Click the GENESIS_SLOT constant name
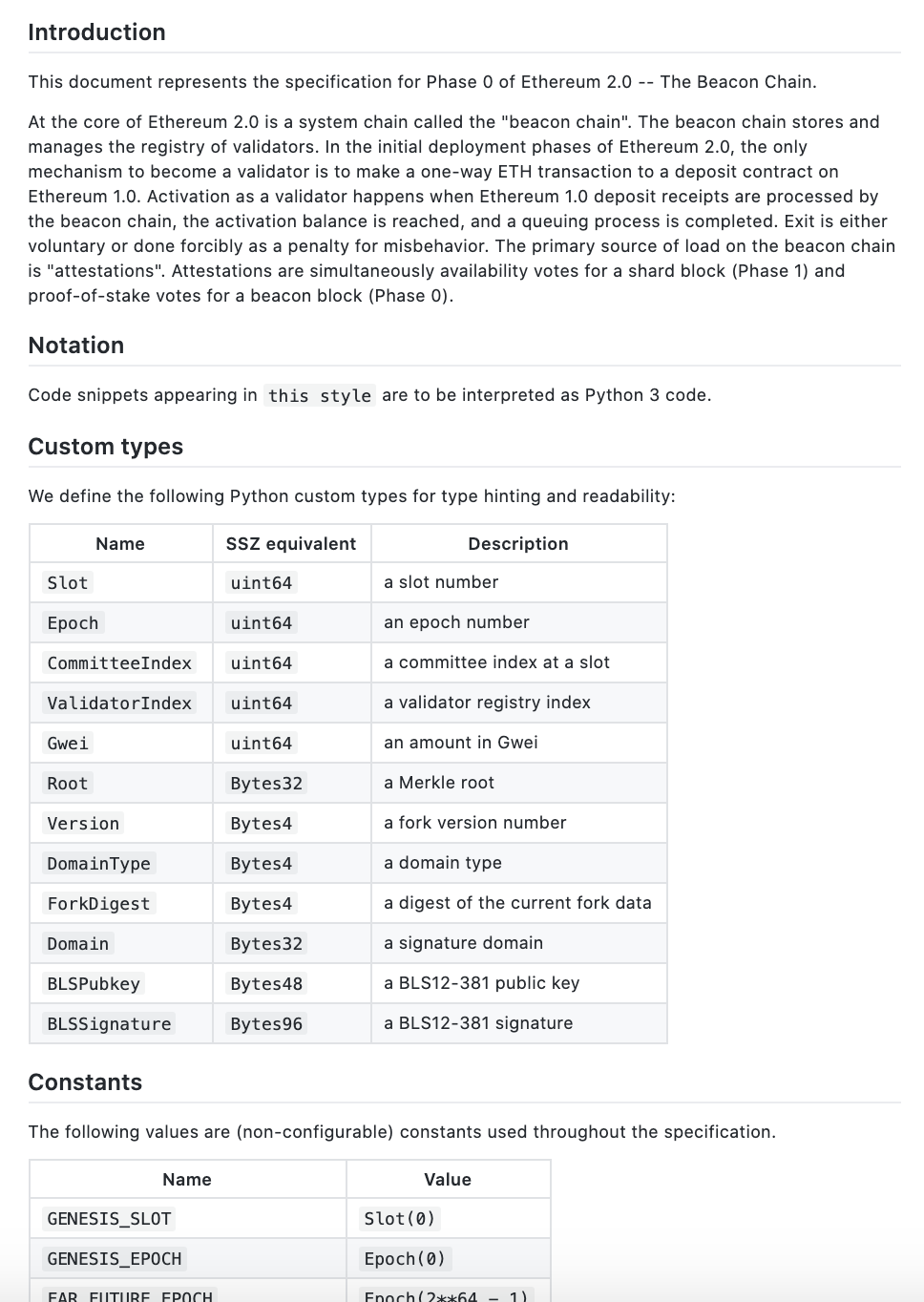 109,1219
